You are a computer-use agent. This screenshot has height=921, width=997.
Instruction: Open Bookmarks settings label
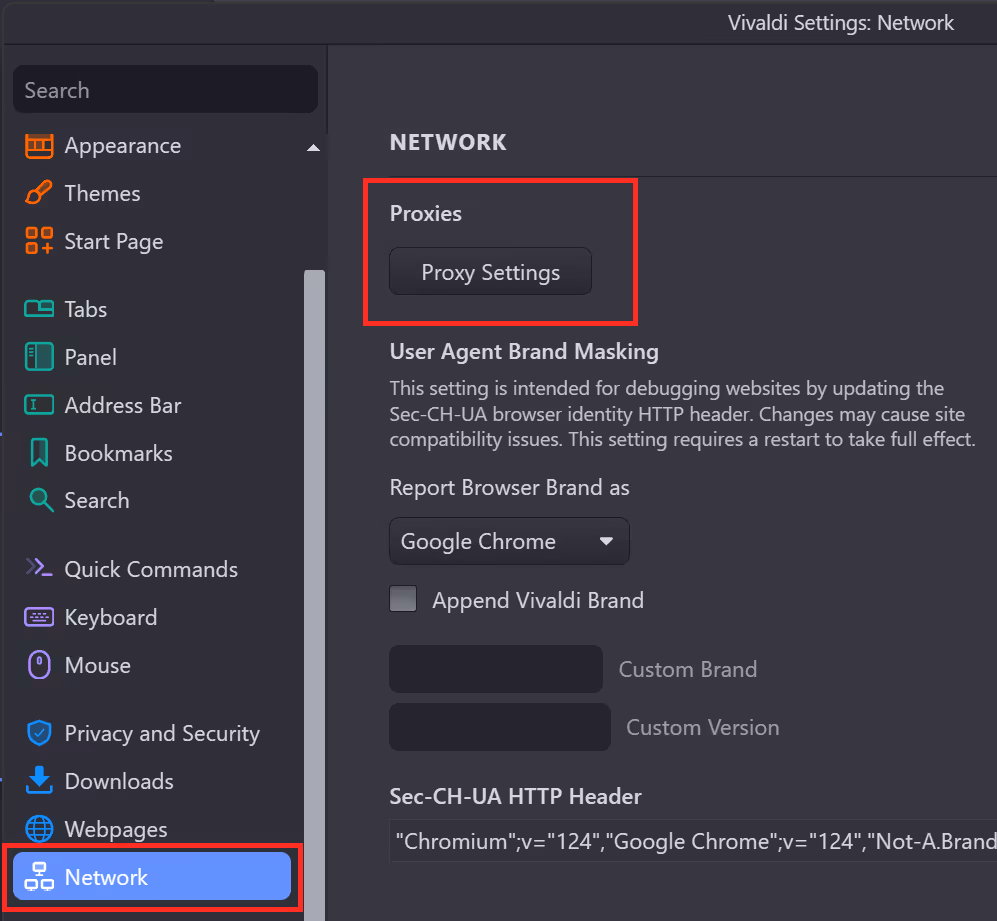118,454
